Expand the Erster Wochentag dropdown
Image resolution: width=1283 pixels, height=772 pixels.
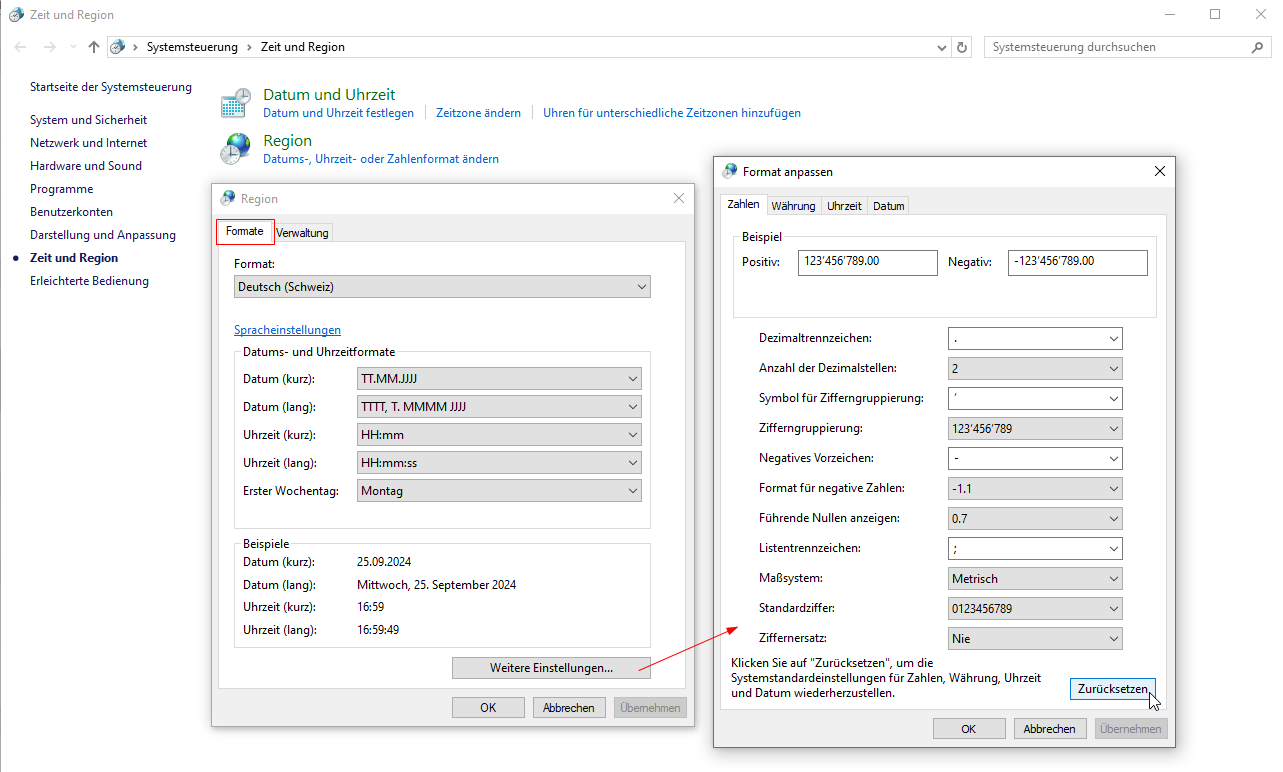(499, 491)
